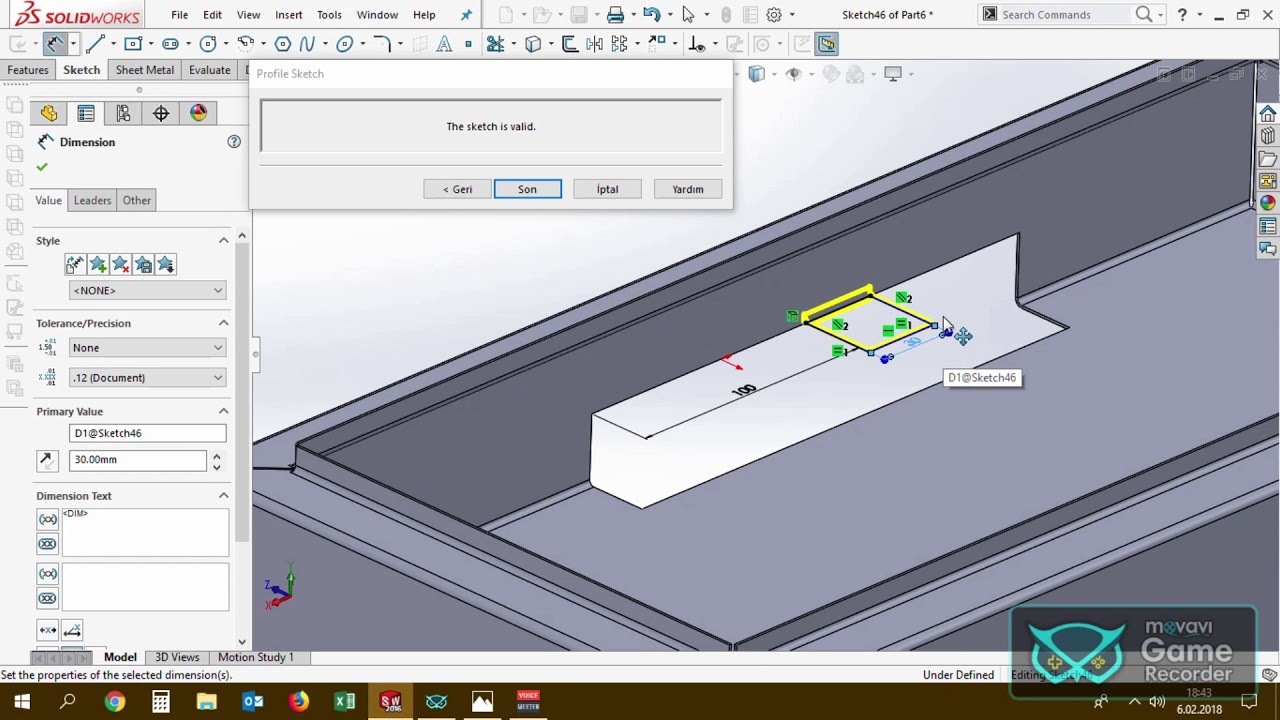Click the Add or Update Style icon
This screenshot has width=1280, height=720.
point(98,264)
